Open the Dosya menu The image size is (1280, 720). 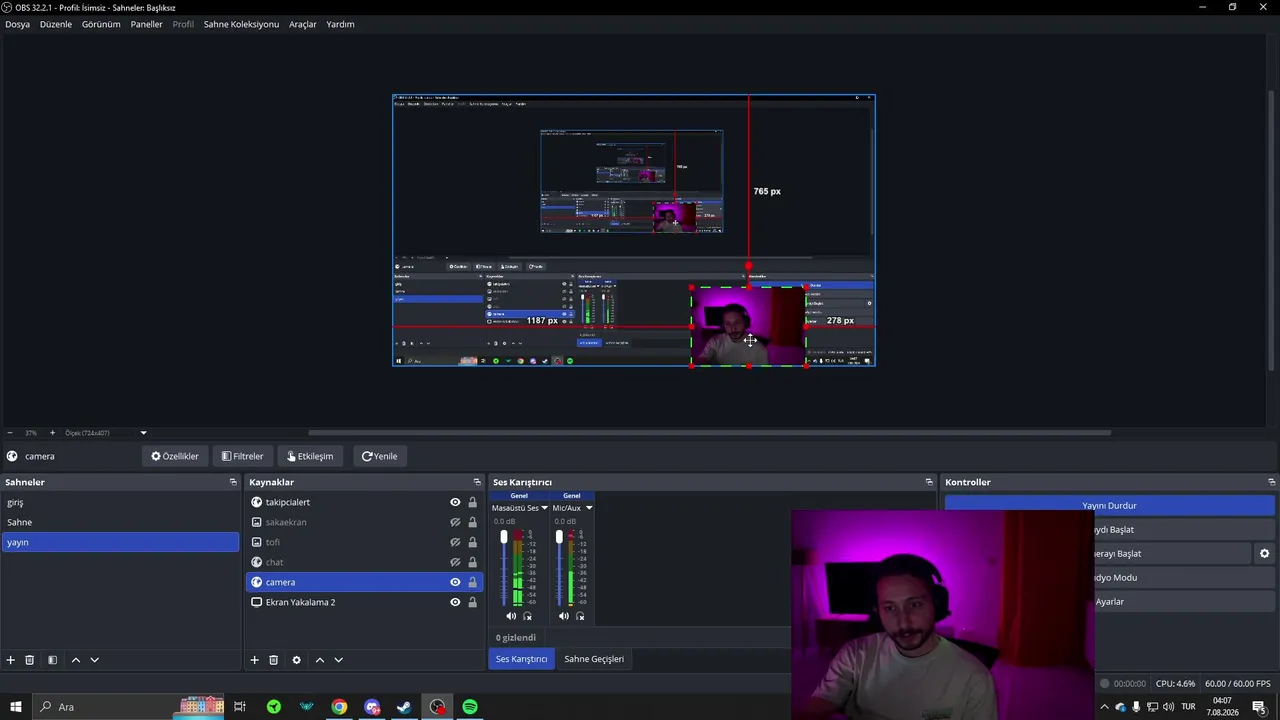(17, 24)
